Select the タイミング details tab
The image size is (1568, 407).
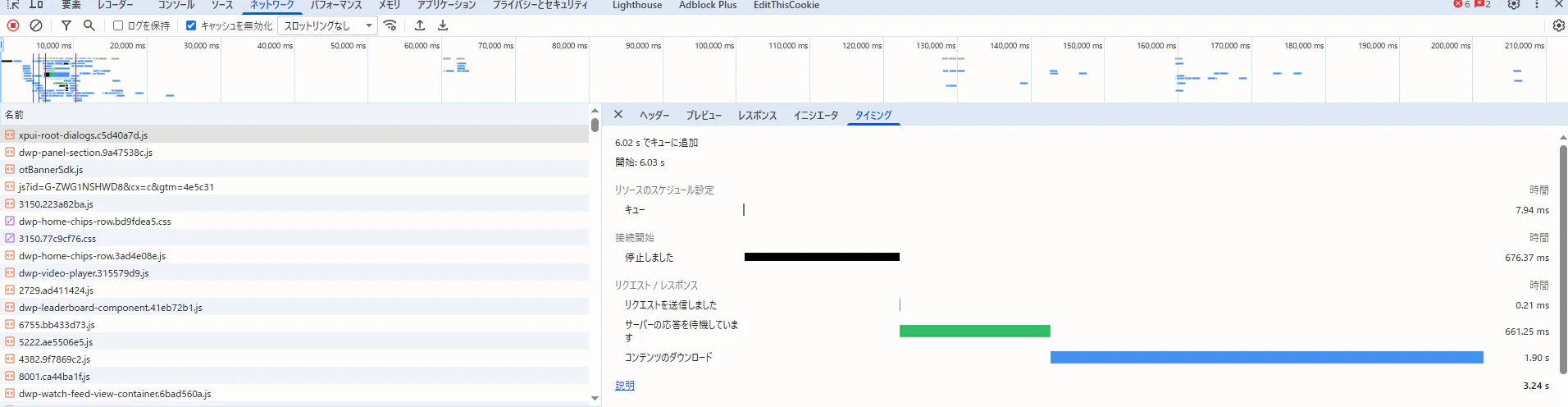tap(873, 116)
